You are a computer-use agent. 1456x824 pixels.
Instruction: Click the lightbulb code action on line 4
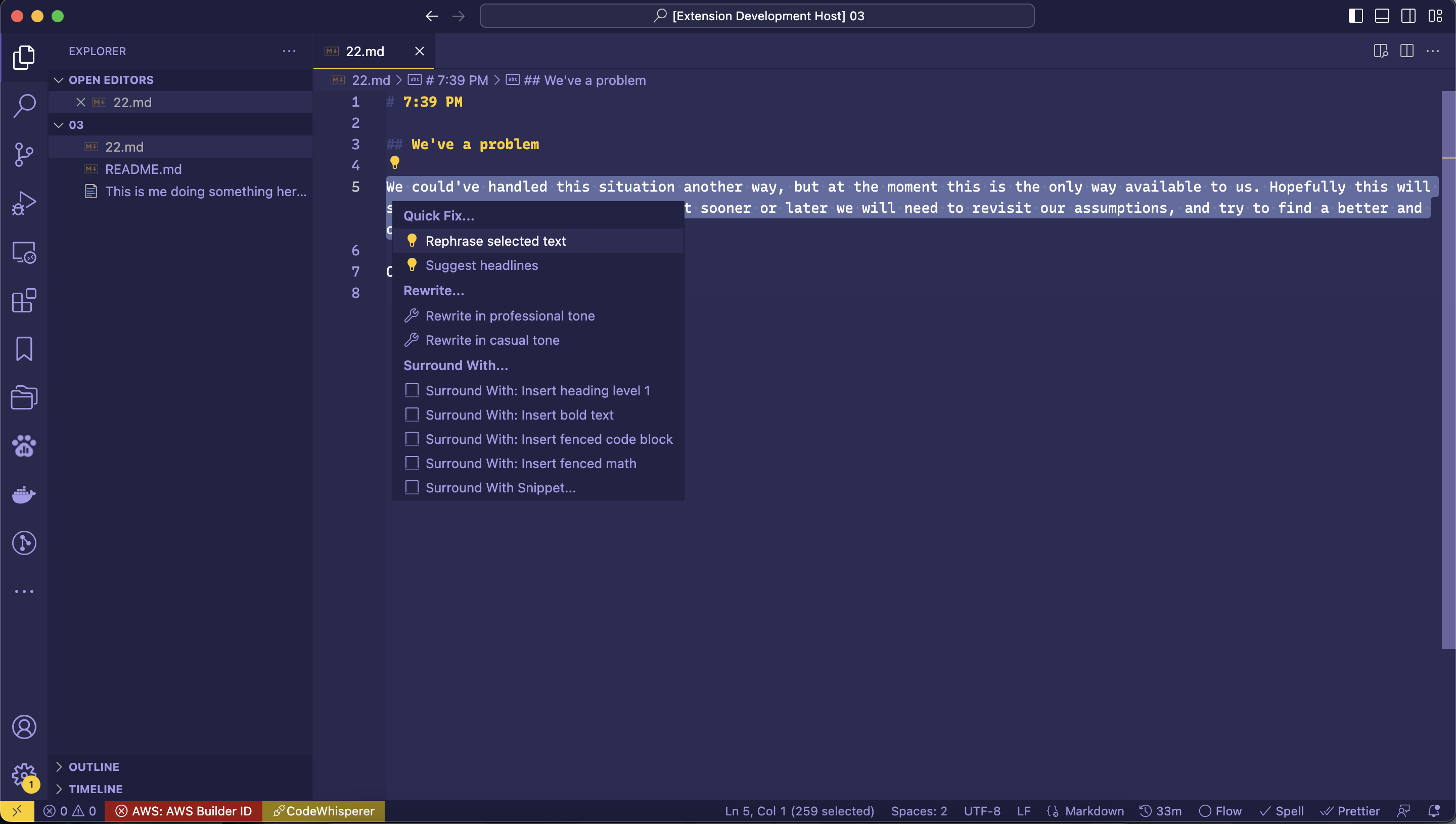[395, 163]
